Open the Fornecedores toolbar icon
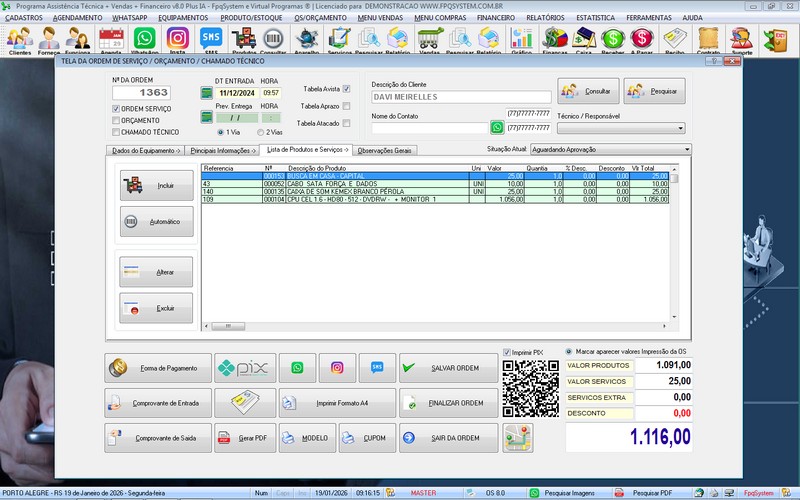This screenshot has height=500, width=800. 49,40
